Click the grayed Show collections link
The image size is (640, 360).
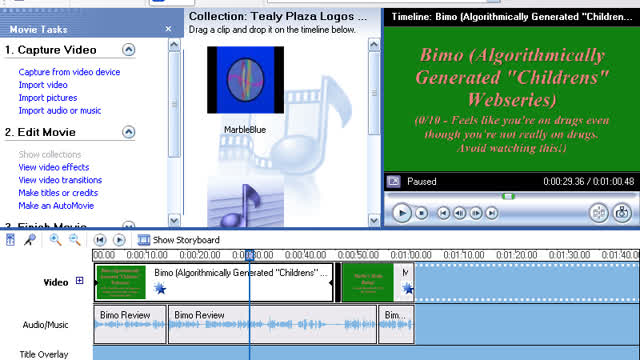click(x=50, y=154)
